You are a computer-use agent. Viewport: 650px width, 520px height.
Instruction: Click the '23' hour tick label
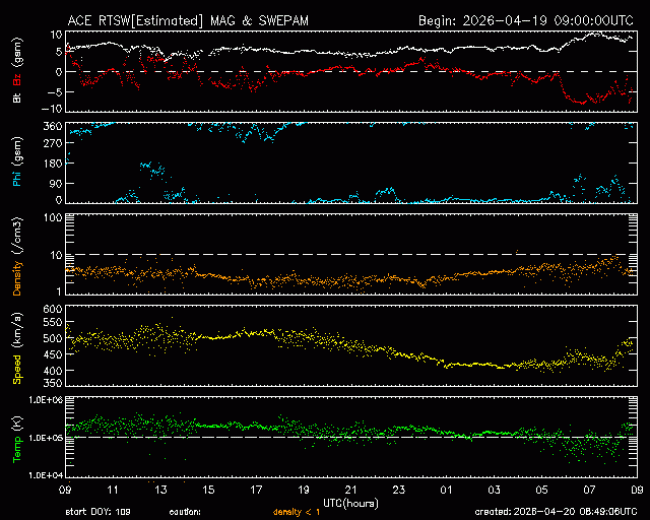click(399, 490)
